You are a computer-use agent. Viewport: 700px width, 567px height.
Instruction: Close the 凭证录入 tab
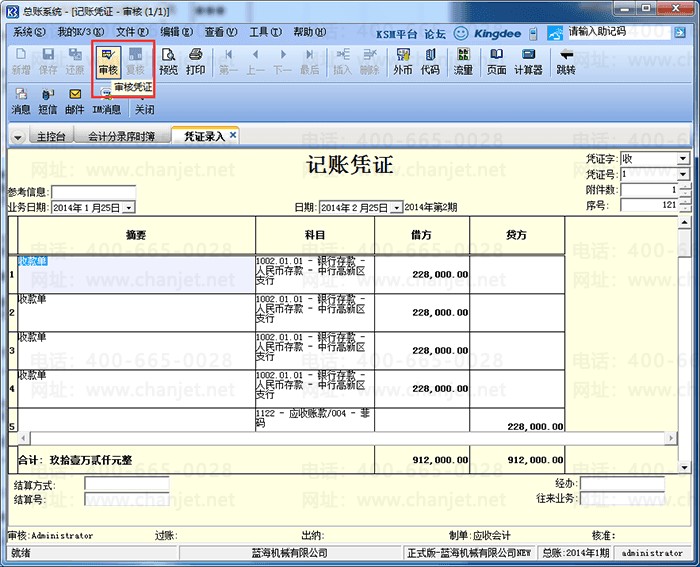coord(234,135)
